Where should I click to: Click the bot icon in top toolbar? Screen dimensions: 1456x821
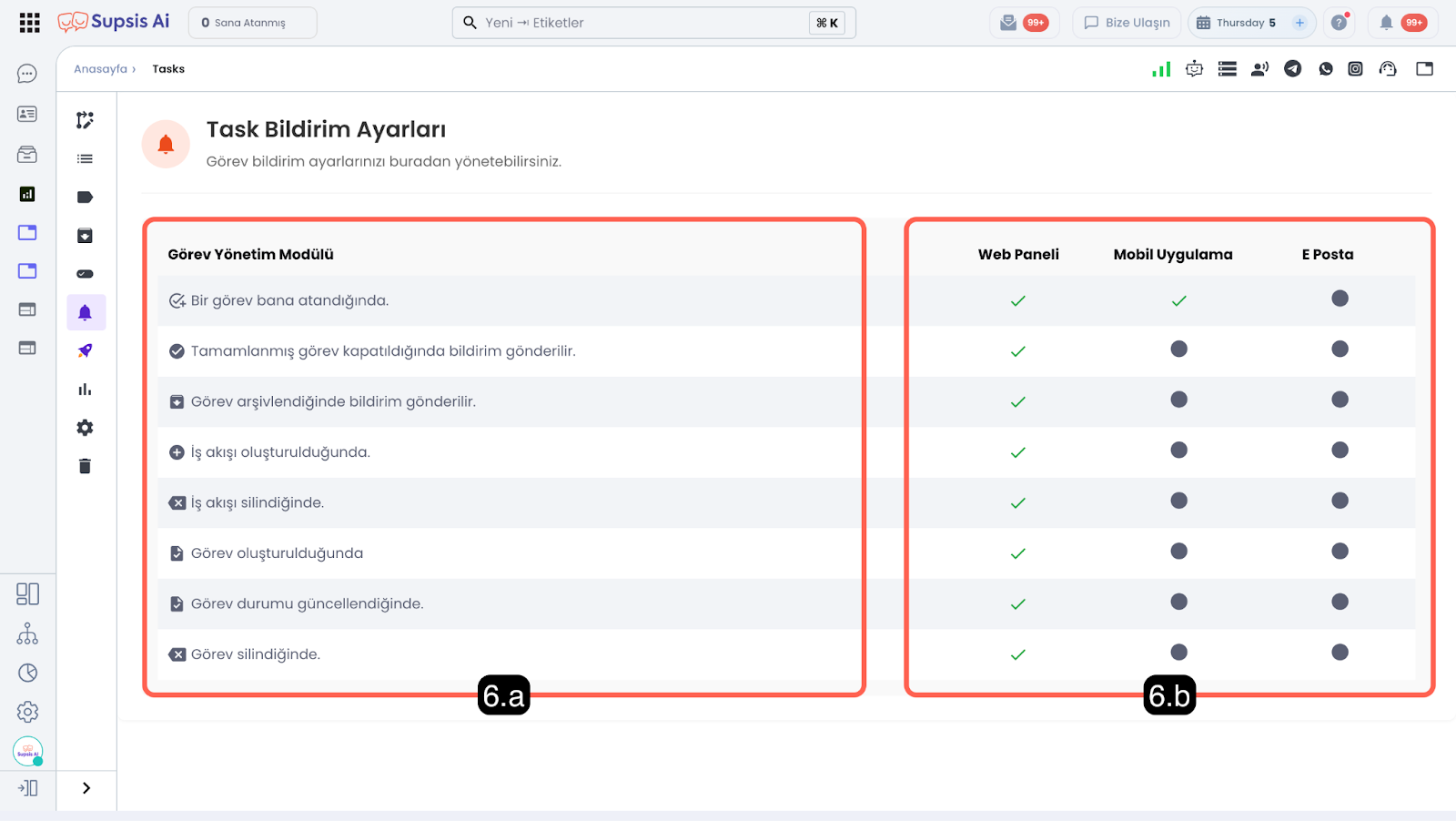[1194, 69]
